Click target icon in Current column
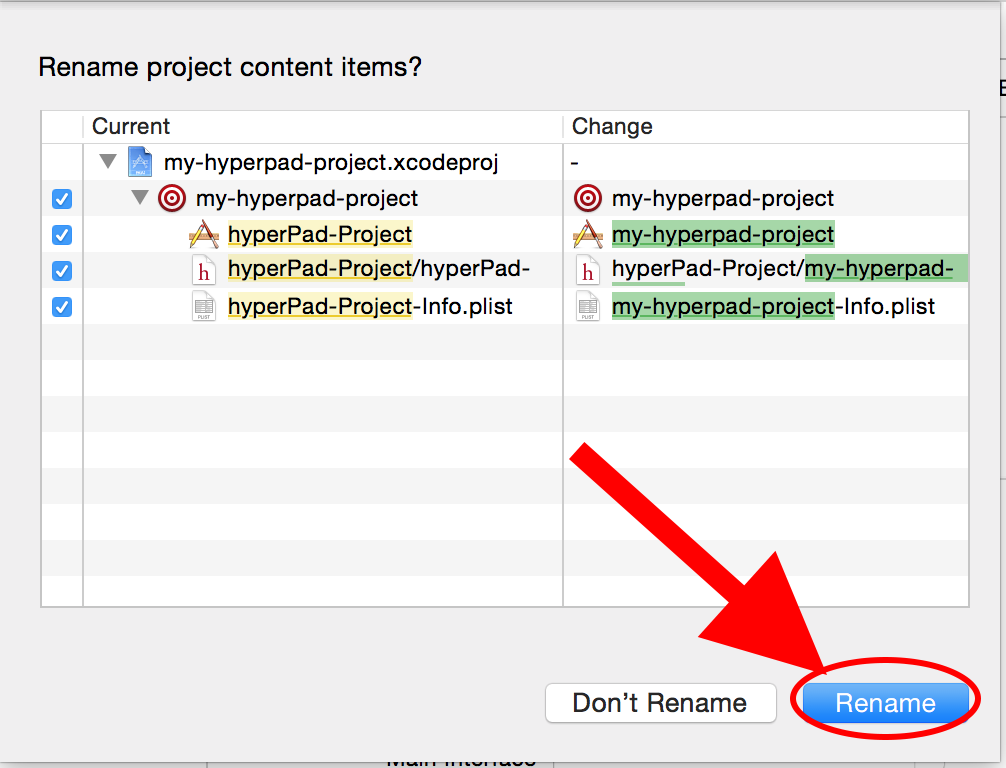This screenshot has width=1006, height=768. tap(172, 198)
